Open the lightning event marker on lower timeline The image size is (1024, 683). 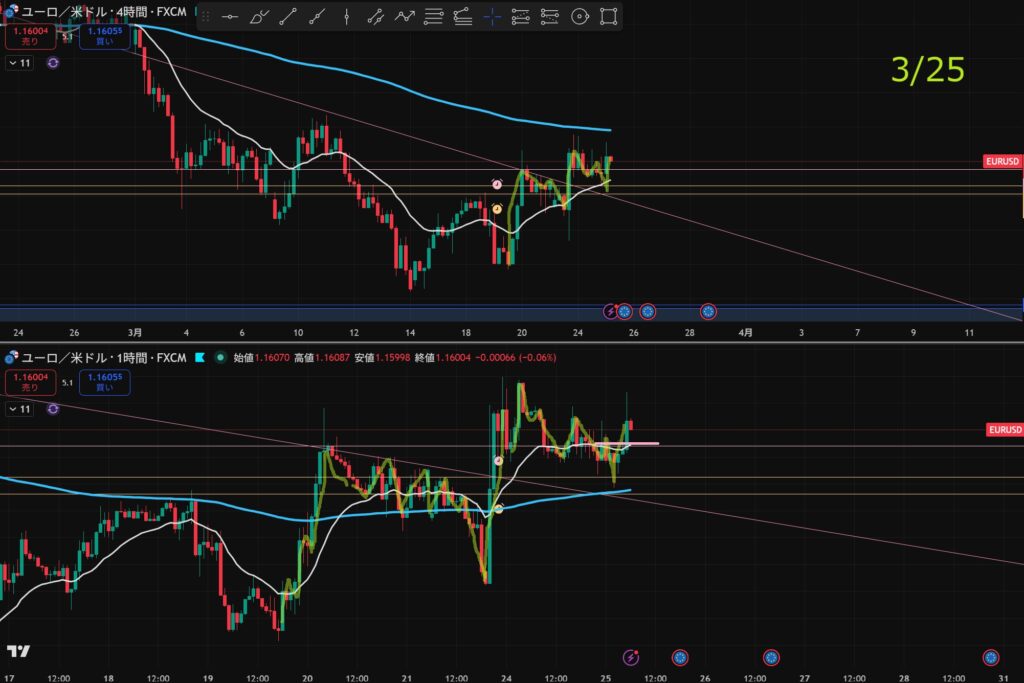point(631,657)
